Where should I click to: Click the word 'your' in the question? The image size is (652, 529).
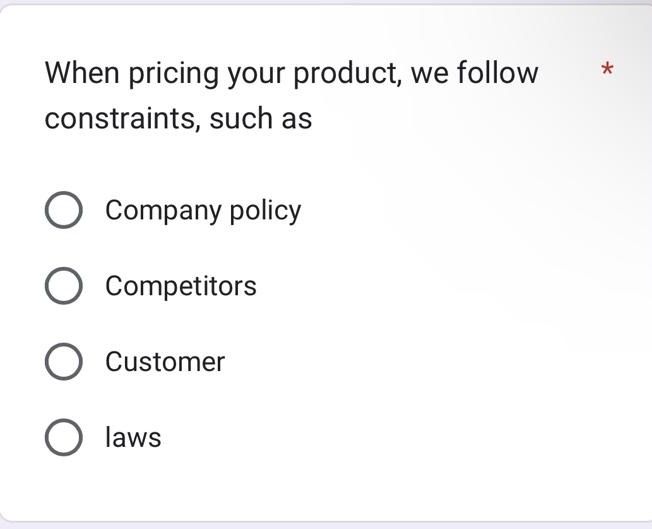(x=256, y=75)
